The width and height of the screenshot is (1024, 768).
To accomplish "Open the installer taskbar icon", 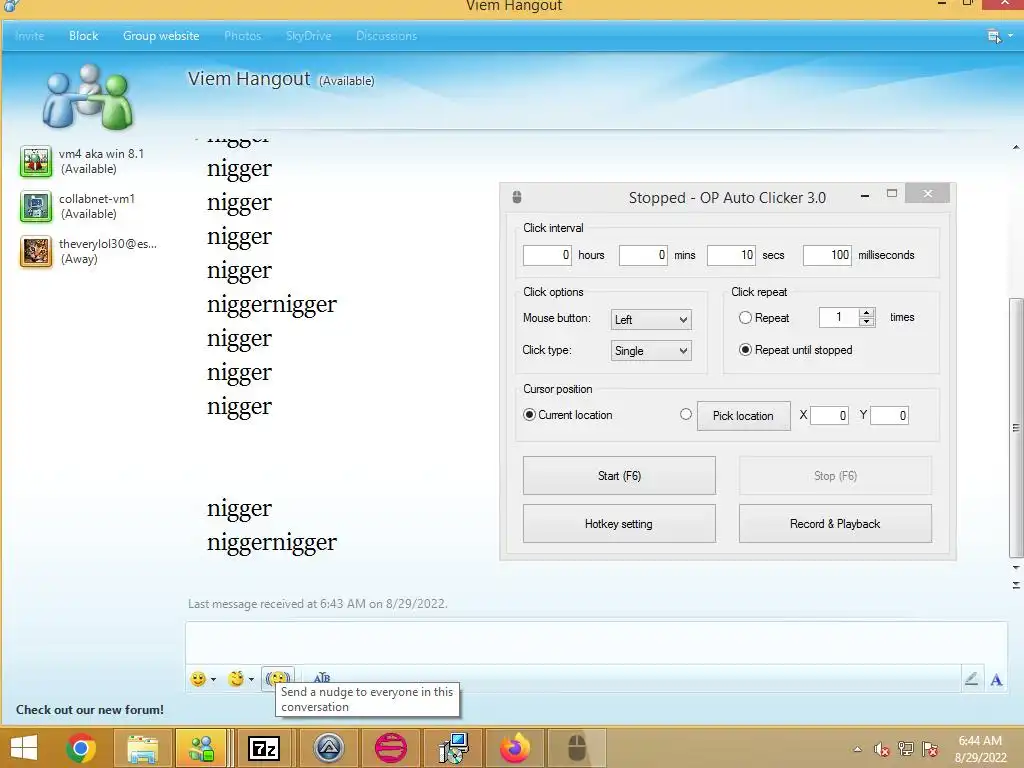I will point(453,748).
